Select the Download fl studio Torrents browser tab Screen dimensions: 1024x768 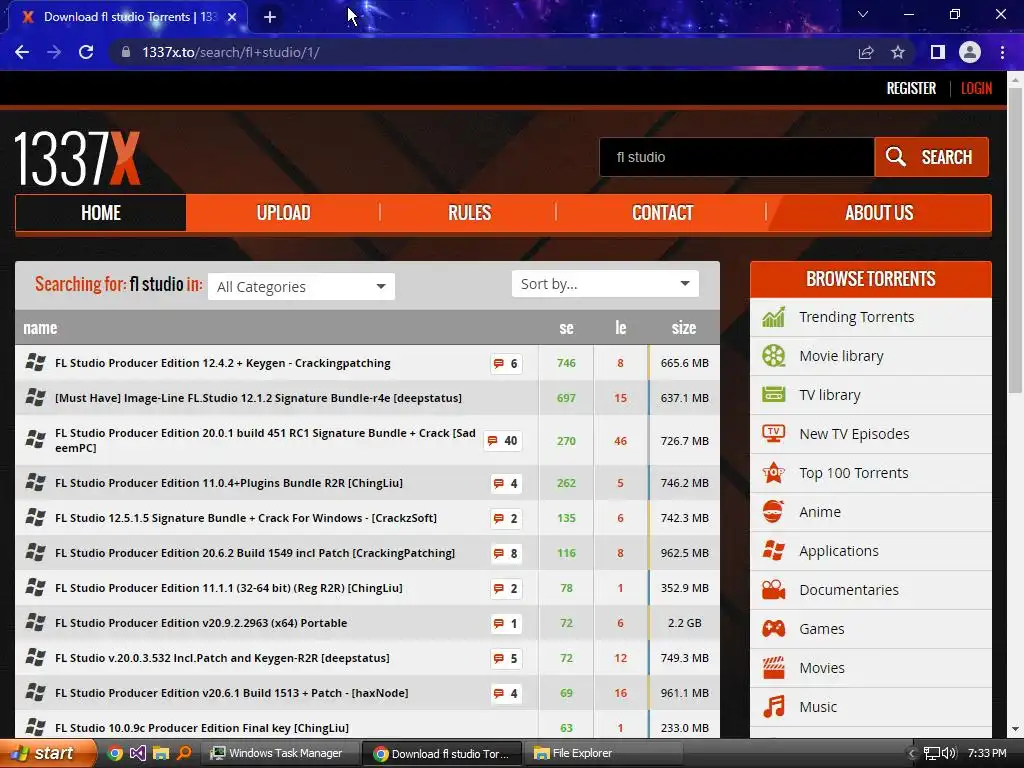point(129,17)
